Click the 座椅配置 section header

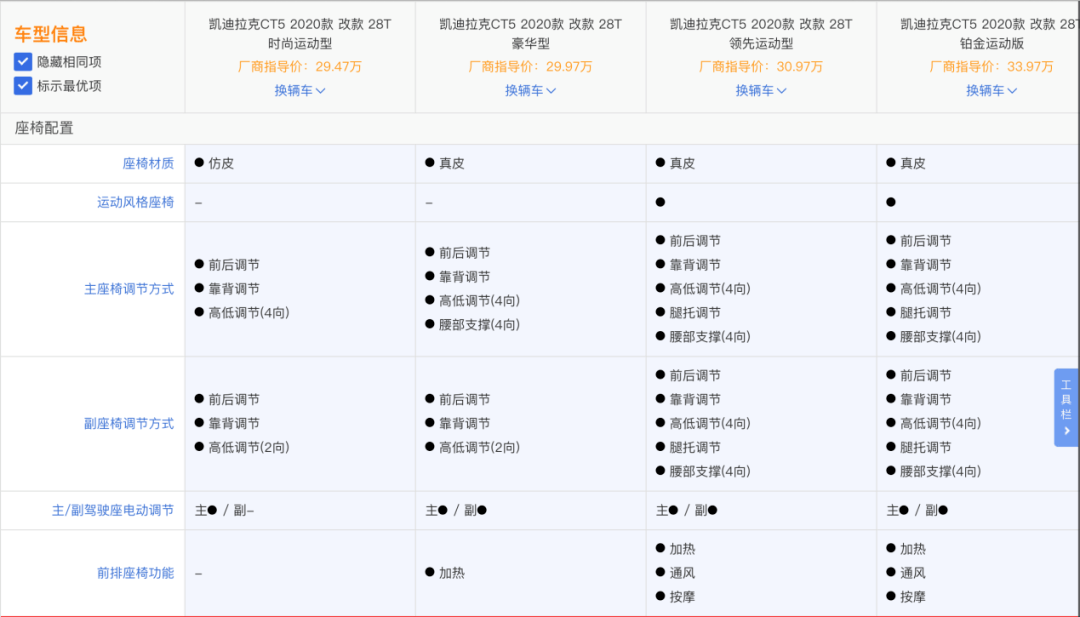click(x=44, y=128)
